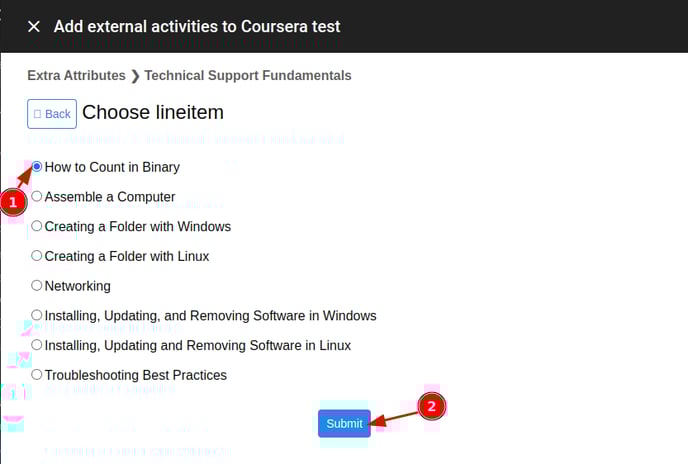The image size is (688, 464).
Task: Select the How to Count in Binary option
Action: (x=37, y=167)
